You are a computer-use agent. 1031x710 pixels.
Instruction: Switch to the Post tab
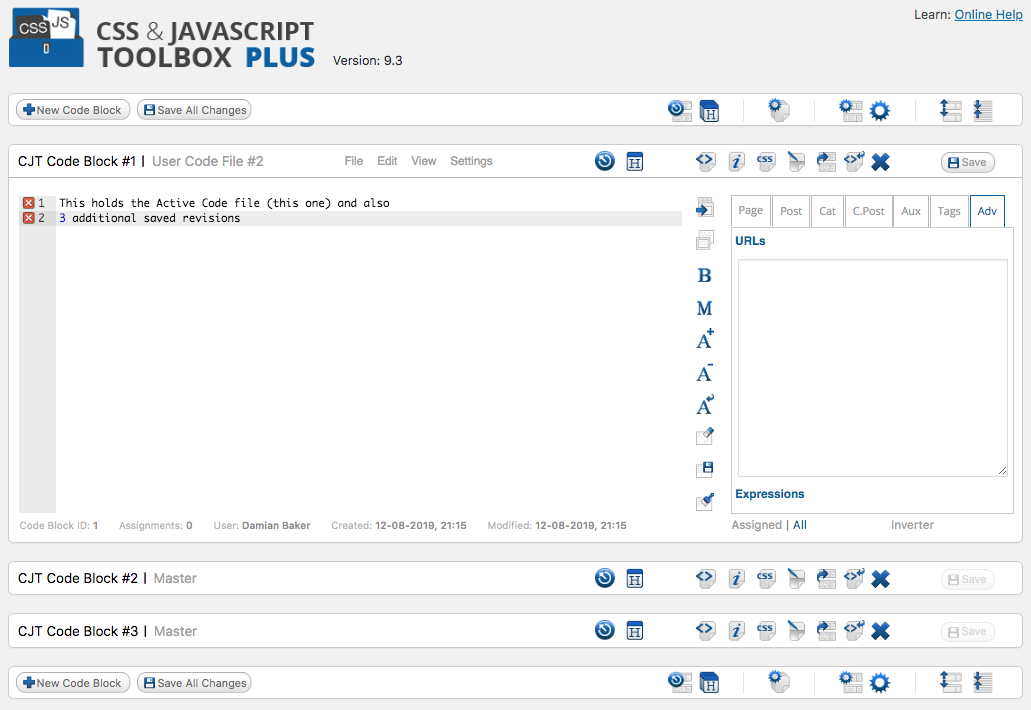790,211
